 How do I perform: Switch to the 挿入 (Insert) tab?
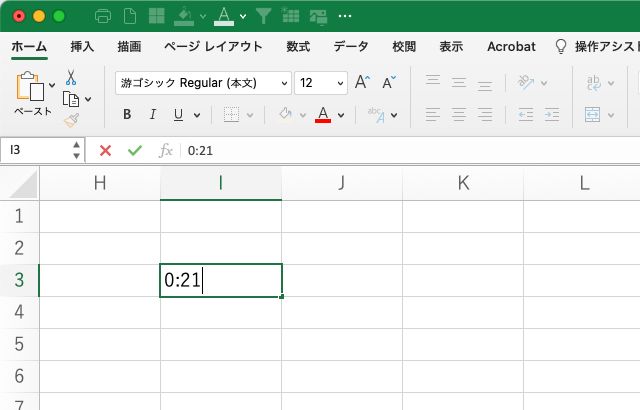click(83, 47)
